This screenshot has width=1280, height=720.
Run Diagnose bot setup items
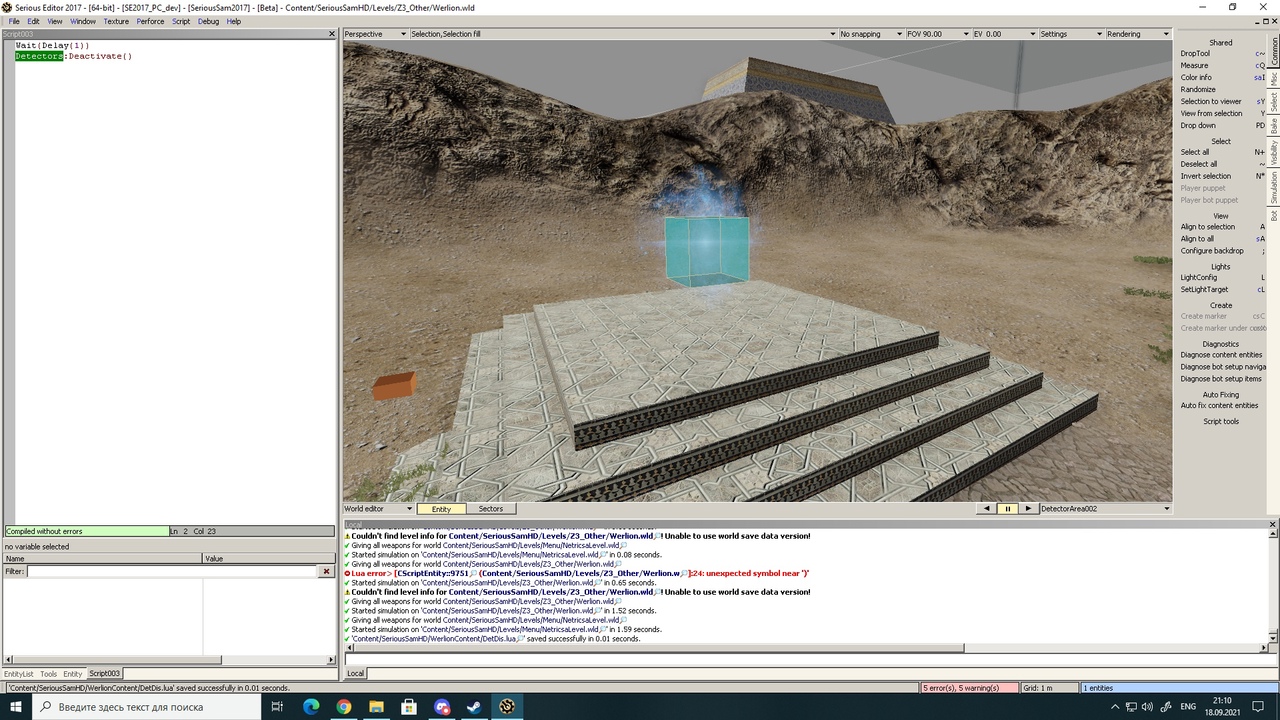click(1222, 379)
